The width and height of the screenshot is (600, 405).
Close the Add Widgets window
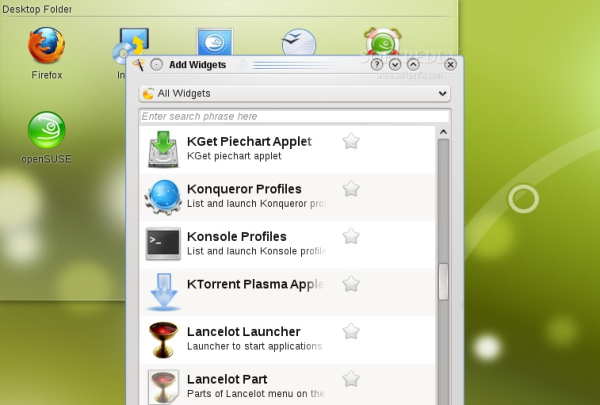pyautogui.click(x=450, y=64)
